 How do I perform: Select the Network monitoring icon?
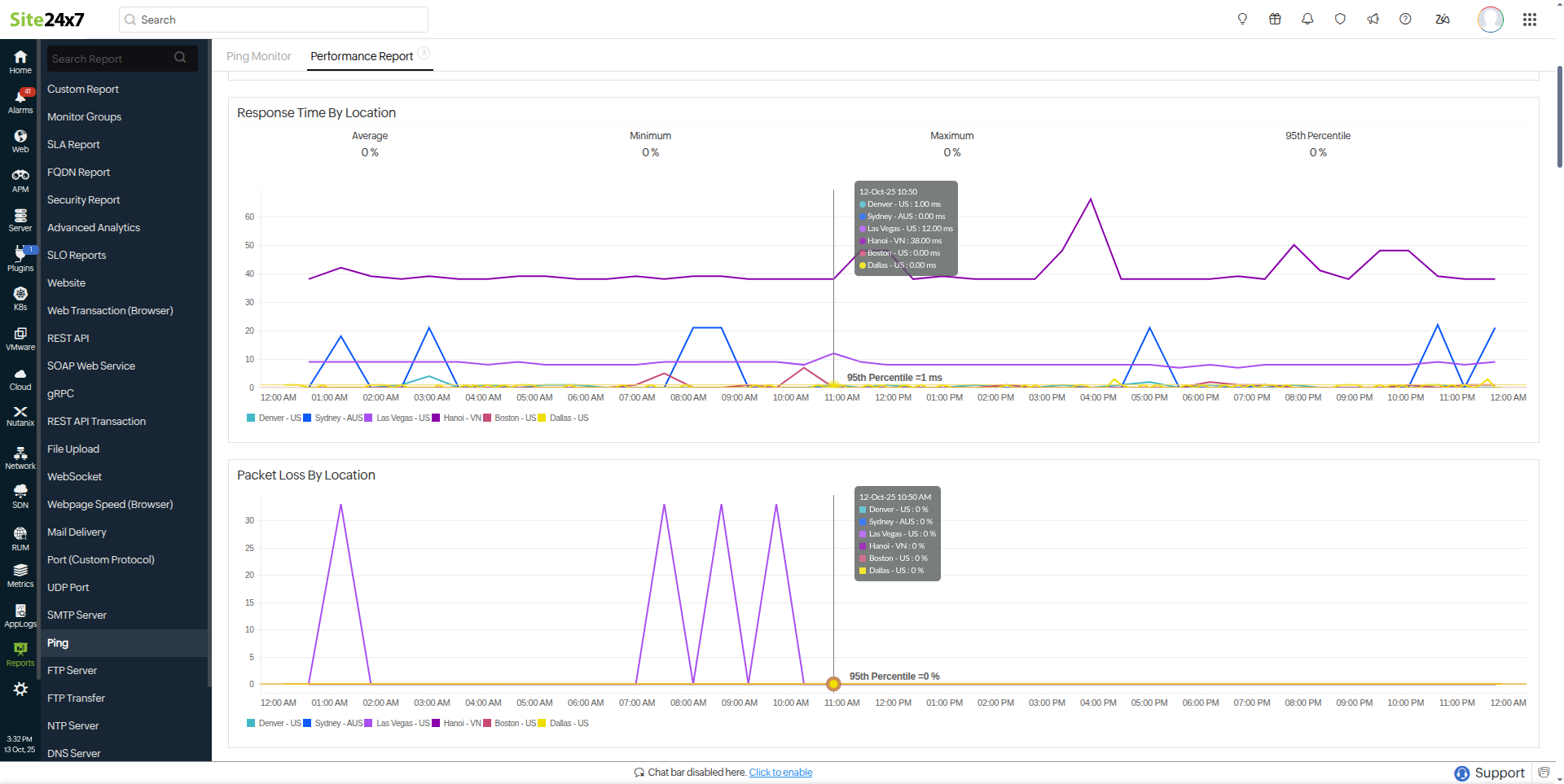click(20, 456)
